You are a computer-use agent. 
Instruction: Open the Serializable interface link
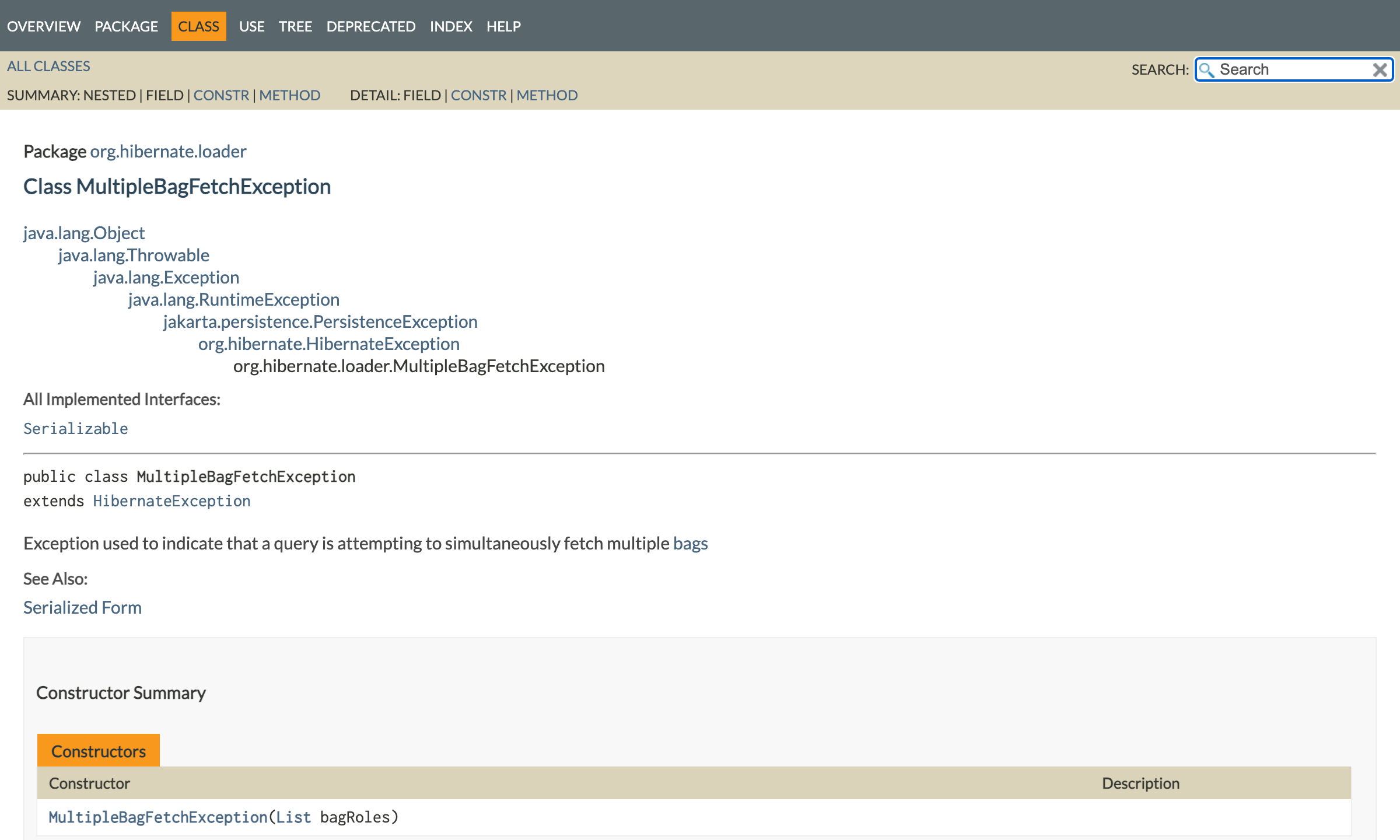(76, 429)
